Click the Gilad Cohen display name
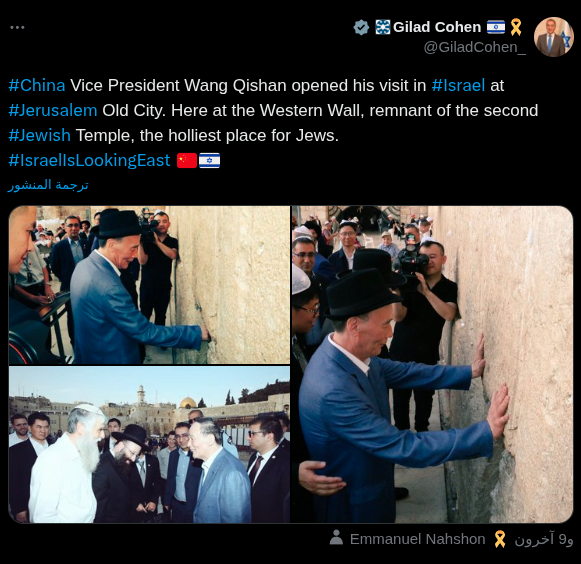The image size is (581, 564). click(437, 27)
